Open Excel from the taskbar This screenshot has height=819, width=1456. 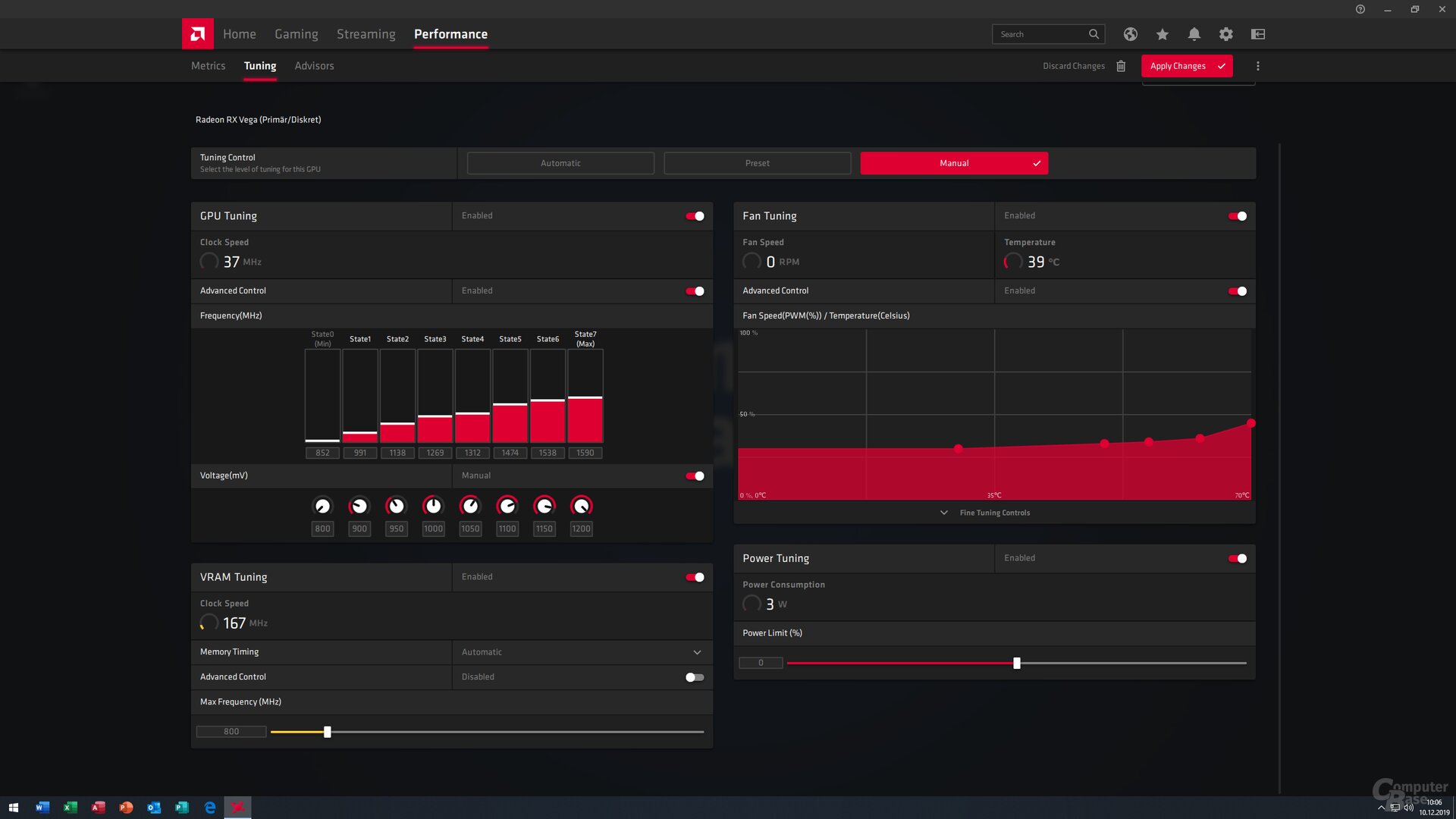71,808
